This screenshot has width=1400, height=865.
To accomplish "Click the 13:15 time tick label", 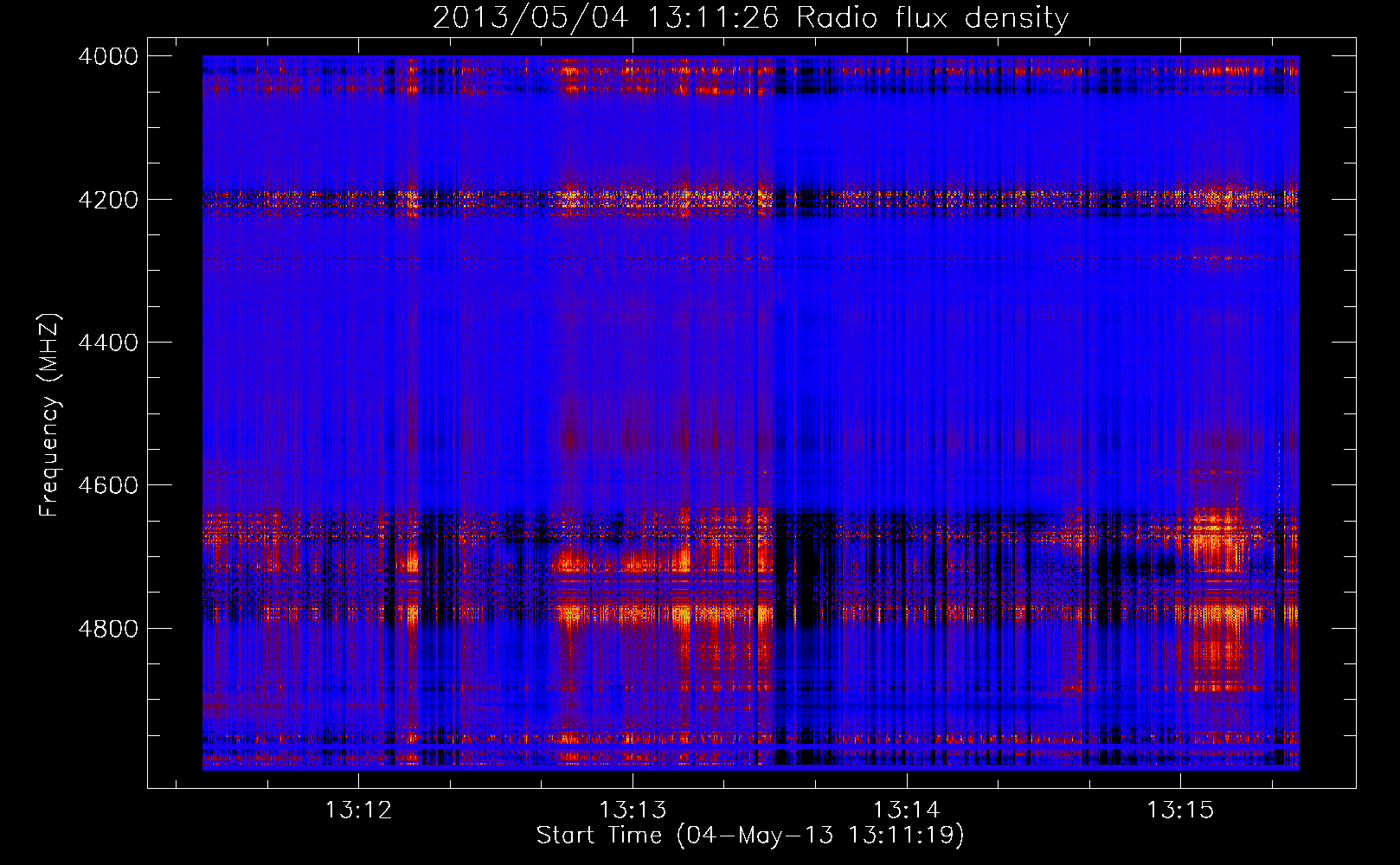I will pos(1180,811).
